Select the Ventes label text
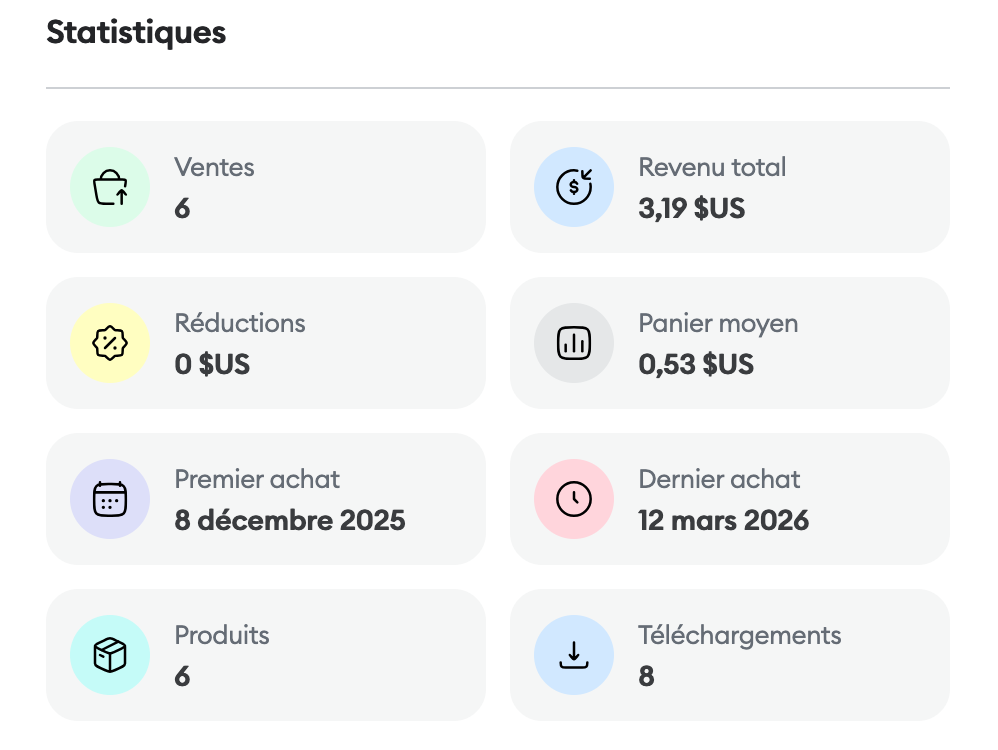Viewport: 998px width, 750px height. coord(214,167)
